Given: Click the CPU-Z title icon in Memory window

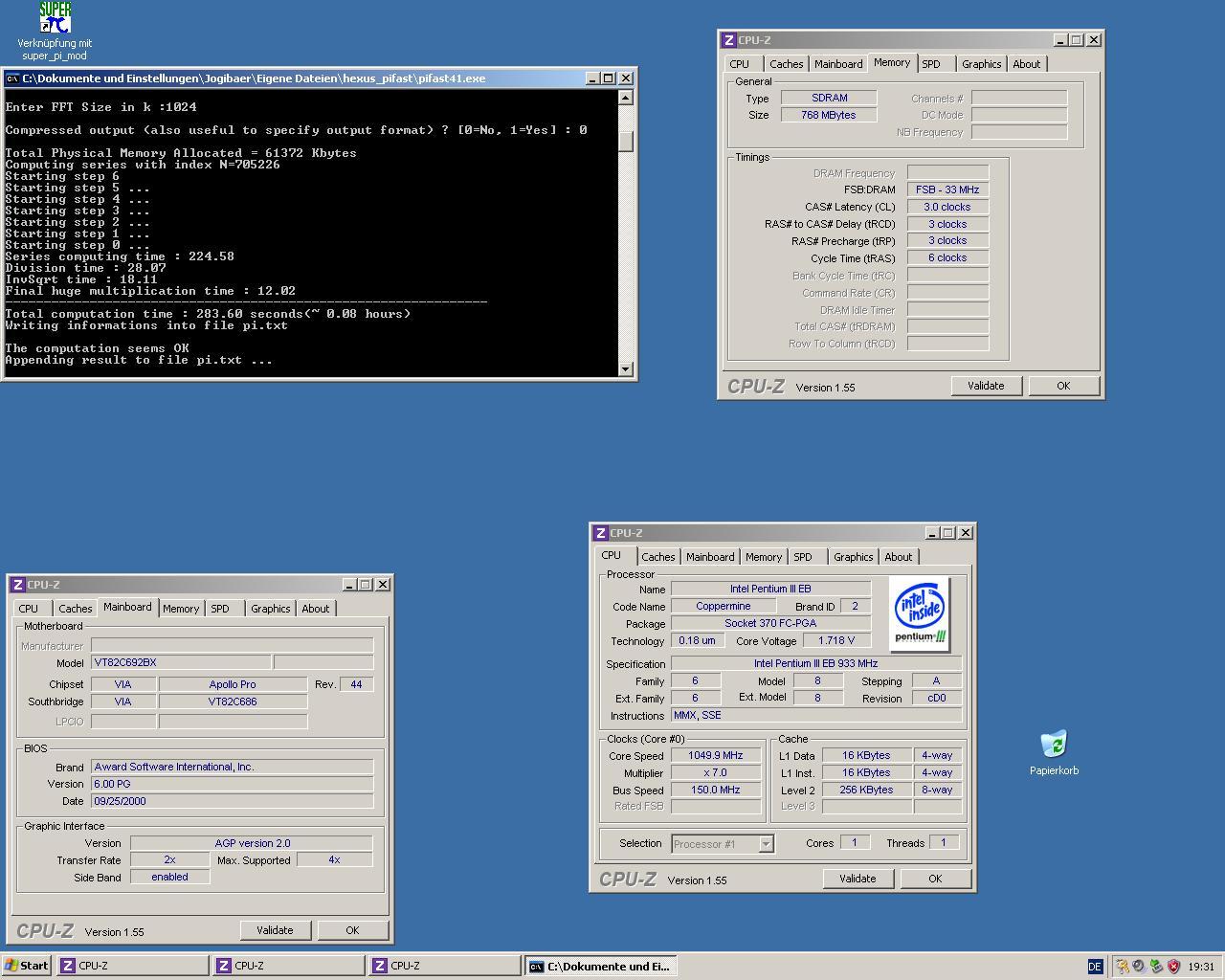Looking at the screenshot, I should tap(728, 40).
